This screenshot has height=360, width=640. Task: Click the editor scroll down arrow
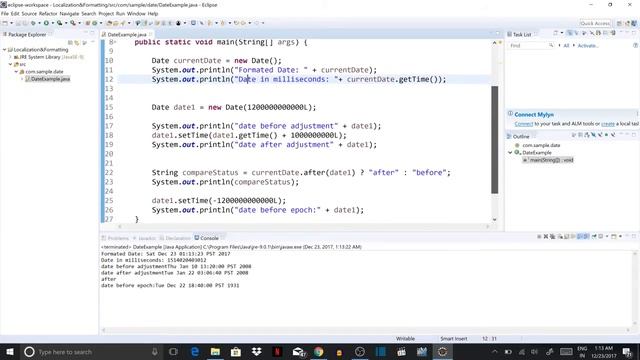click(494, 220)
